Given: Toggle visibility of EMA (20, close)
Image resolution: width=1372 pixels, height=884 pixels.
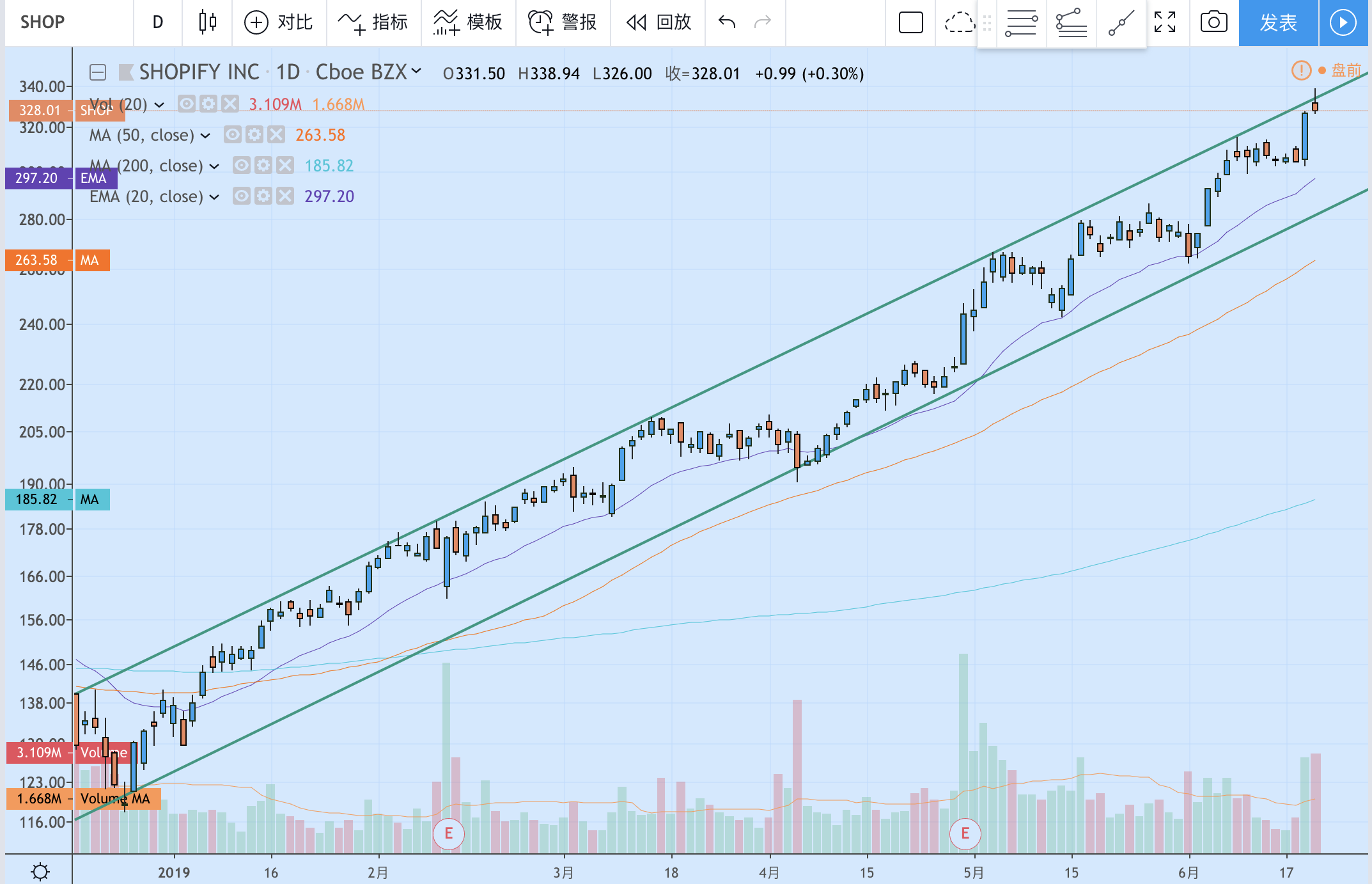Looking at the screenshot, I should 241,196.
